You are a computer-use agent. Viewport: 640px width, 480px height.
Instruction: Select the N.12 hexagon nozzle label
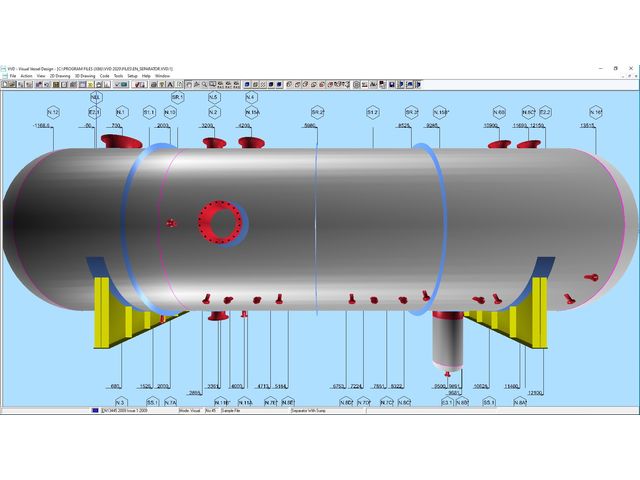[x=54, y=112]
